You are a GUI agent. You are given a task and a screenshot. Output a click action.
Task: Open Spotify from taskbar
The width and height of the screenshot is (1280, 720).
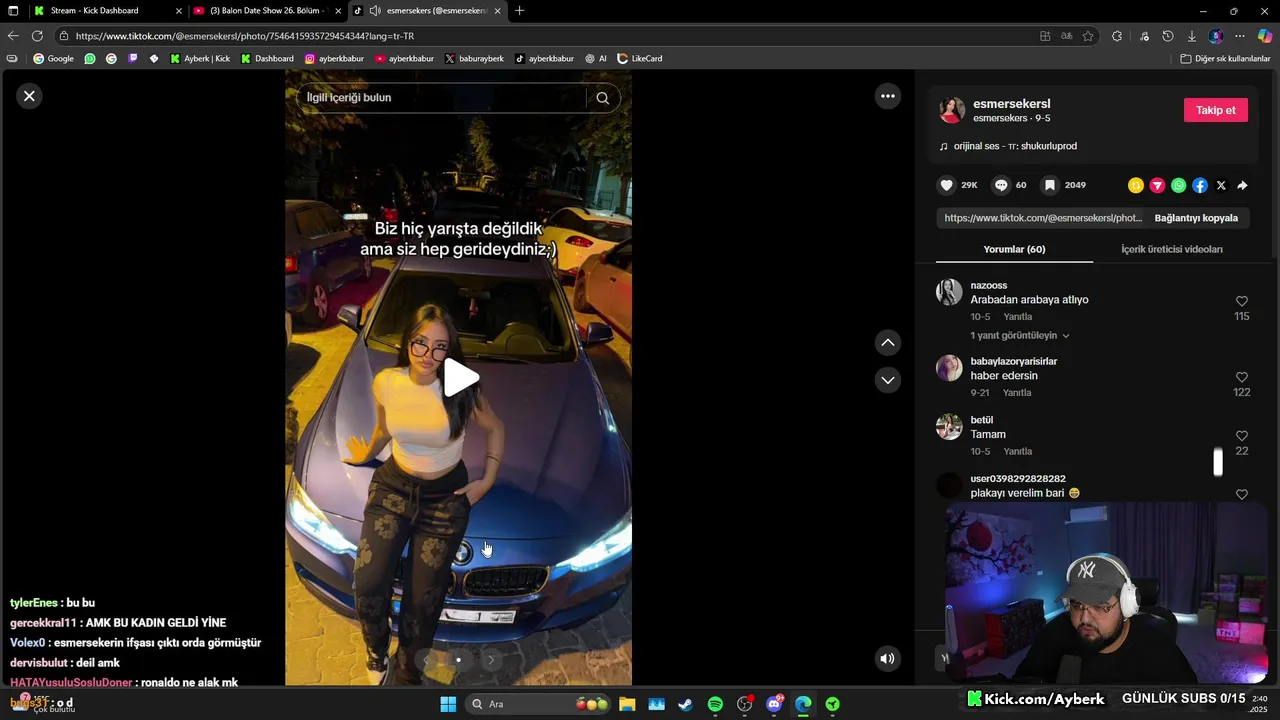[x=715, y=704]
